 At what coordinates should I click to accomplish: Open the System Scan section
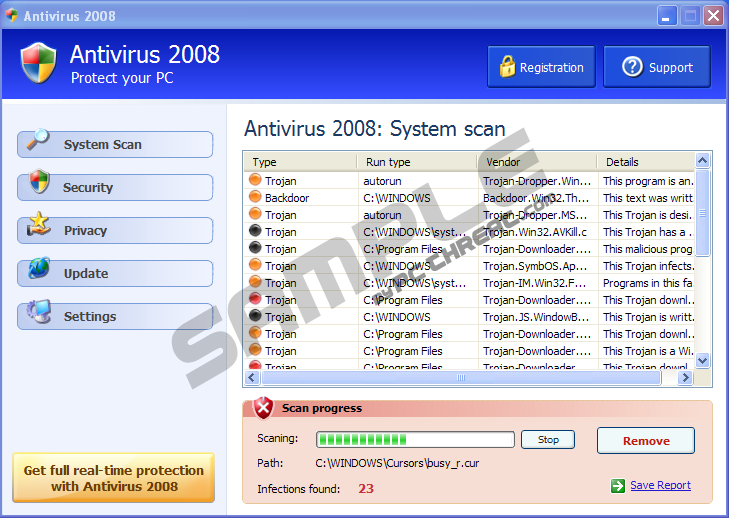(115, 145)
